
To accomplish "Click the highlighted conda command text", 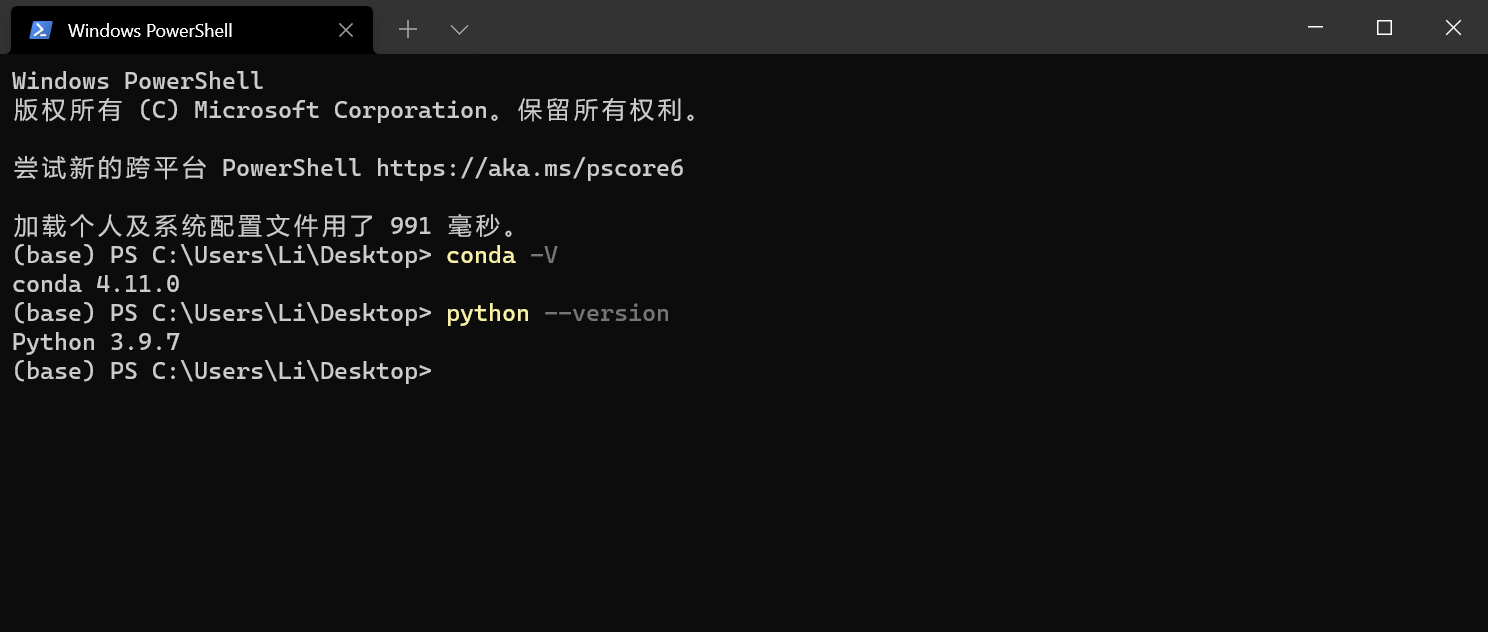I will point(481,255).
